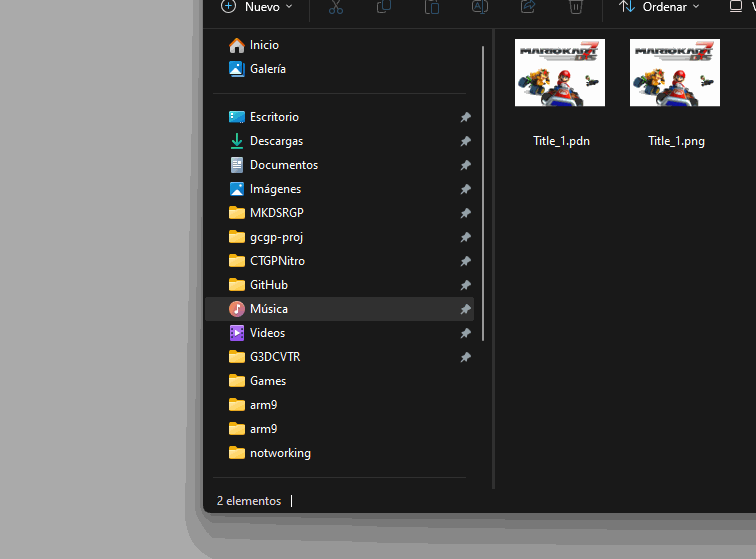Click the pin icon beside GitHub
Image resolution: width=756 pixels, height=559 pixels.
pos(465,285)
